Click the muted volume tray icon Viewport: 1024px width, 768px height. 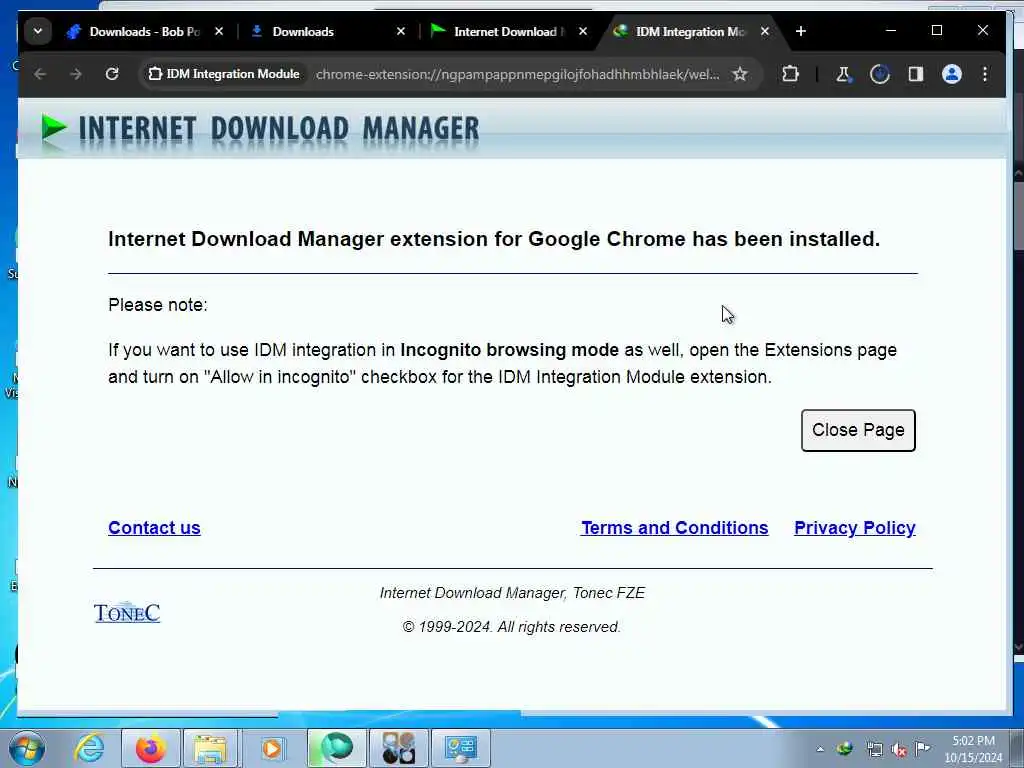pos(899,750)
